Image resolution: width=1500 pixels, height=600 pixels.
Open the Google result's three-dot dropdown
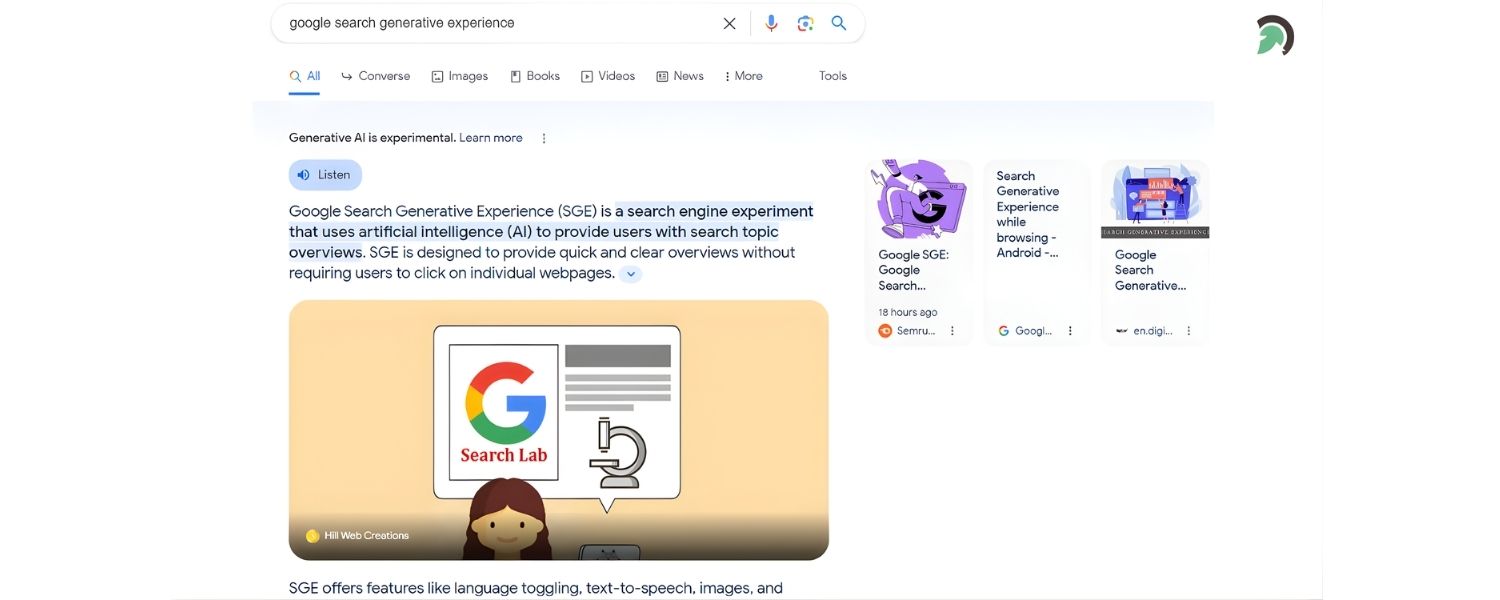click(1070, 330)
